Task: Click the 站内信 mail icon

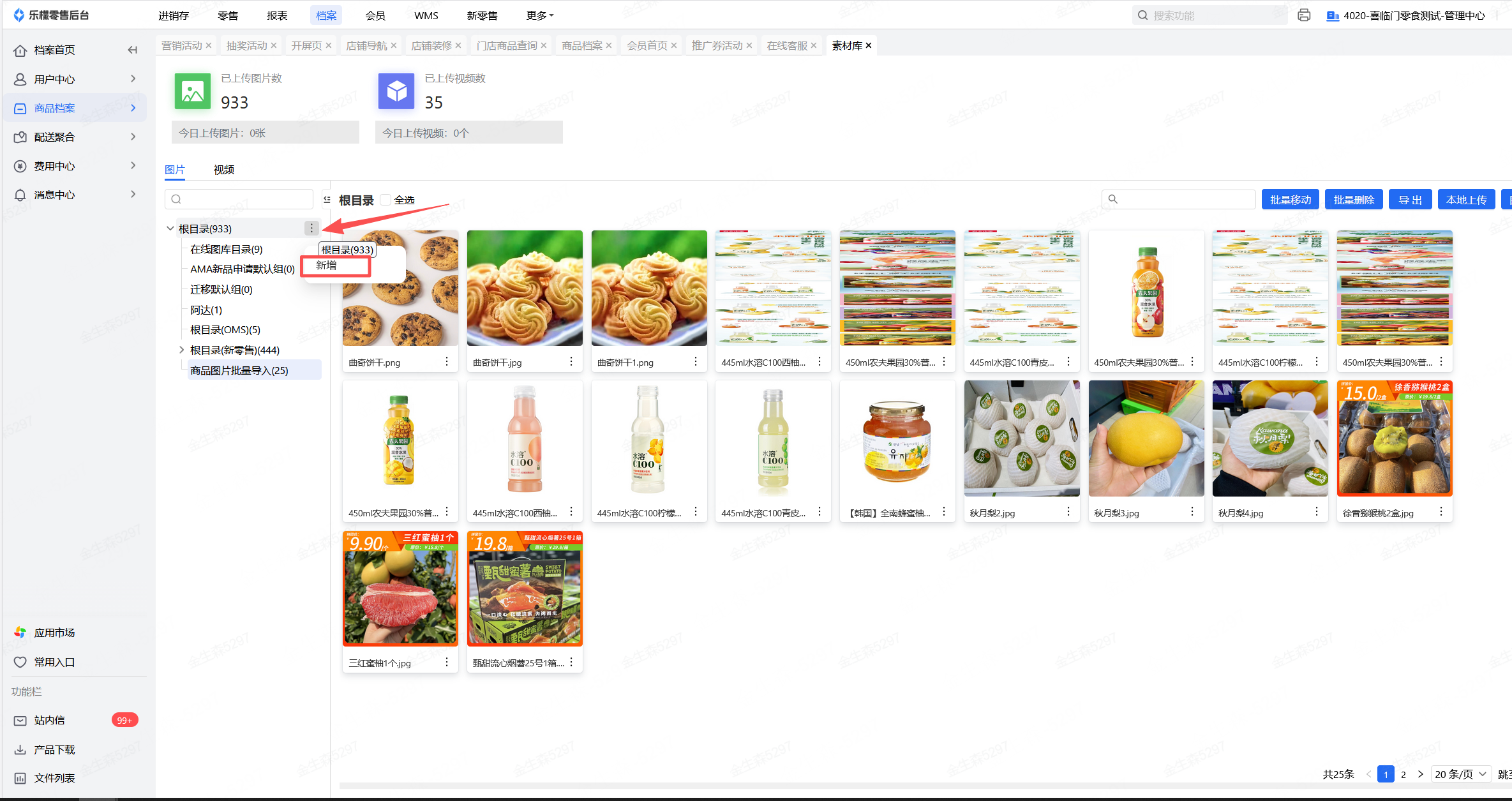Action: pos(20,721)
